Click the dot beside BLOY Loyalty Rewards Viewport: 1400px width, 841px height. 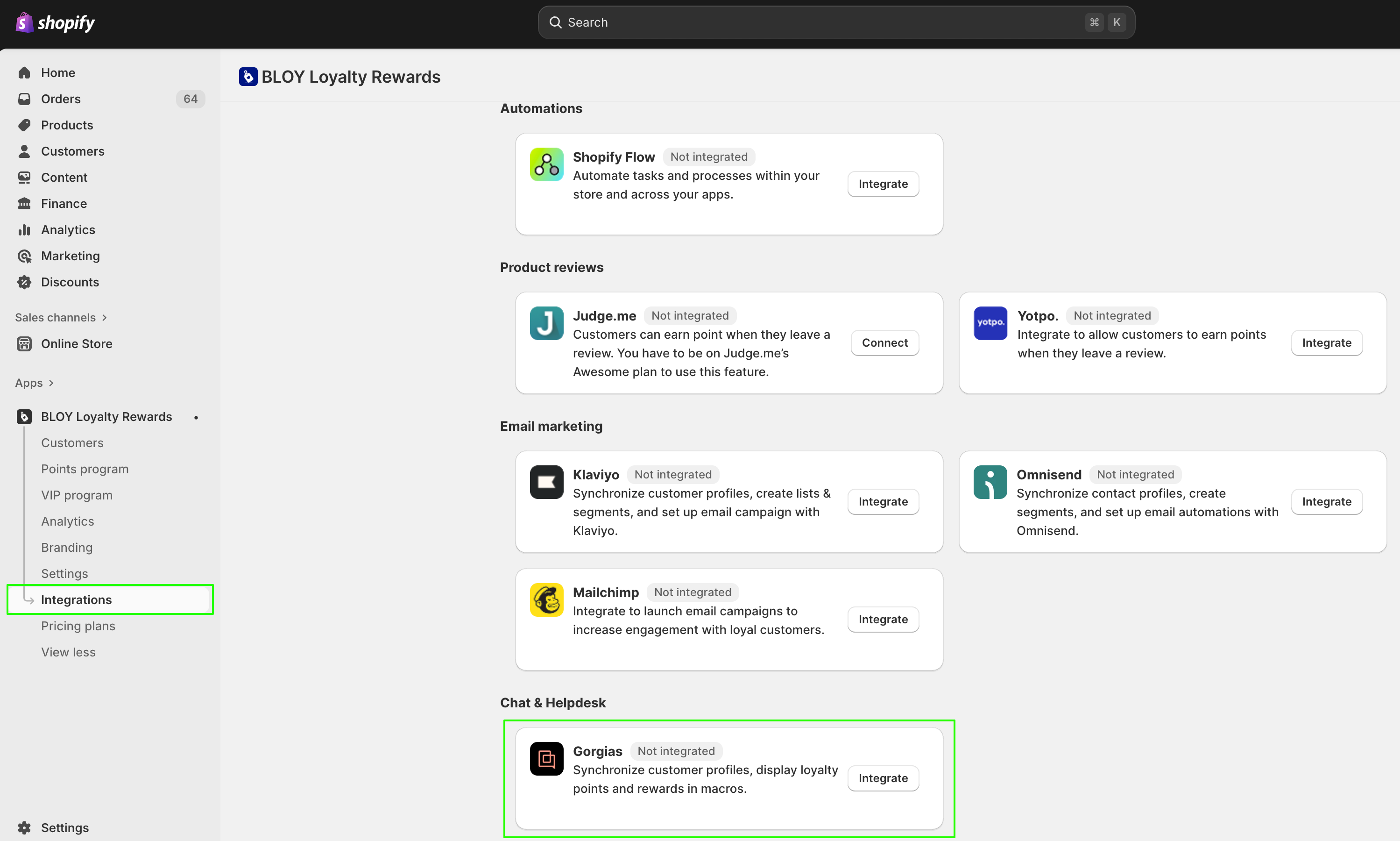click(196, 418)
